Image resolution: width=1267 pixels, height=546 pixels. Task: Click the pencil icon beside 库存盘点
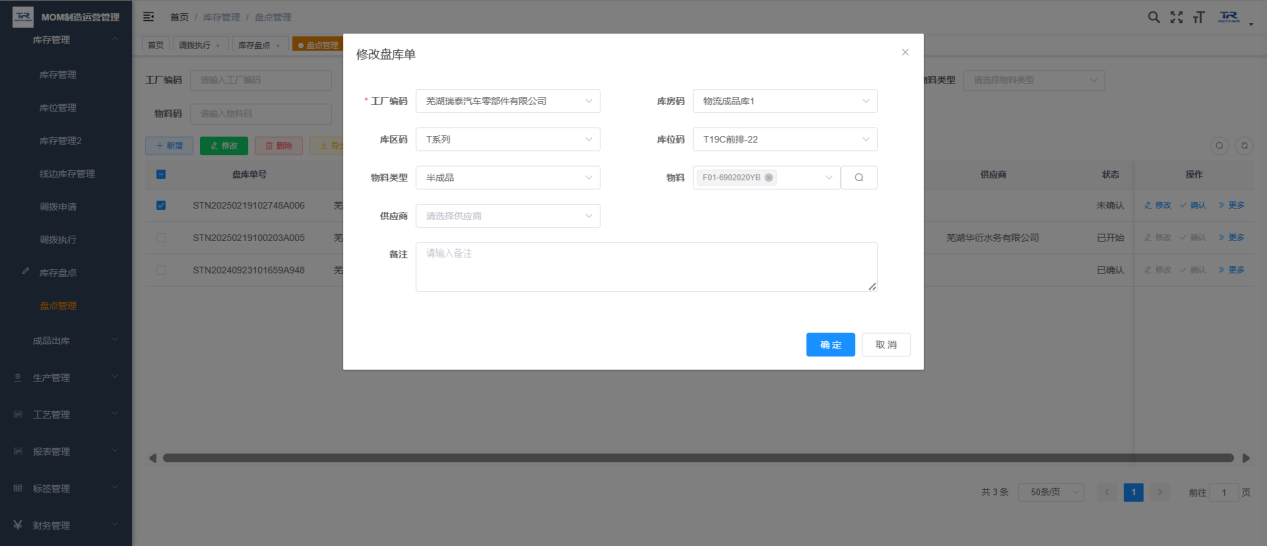pyautogui.click(x=25, y=272)
